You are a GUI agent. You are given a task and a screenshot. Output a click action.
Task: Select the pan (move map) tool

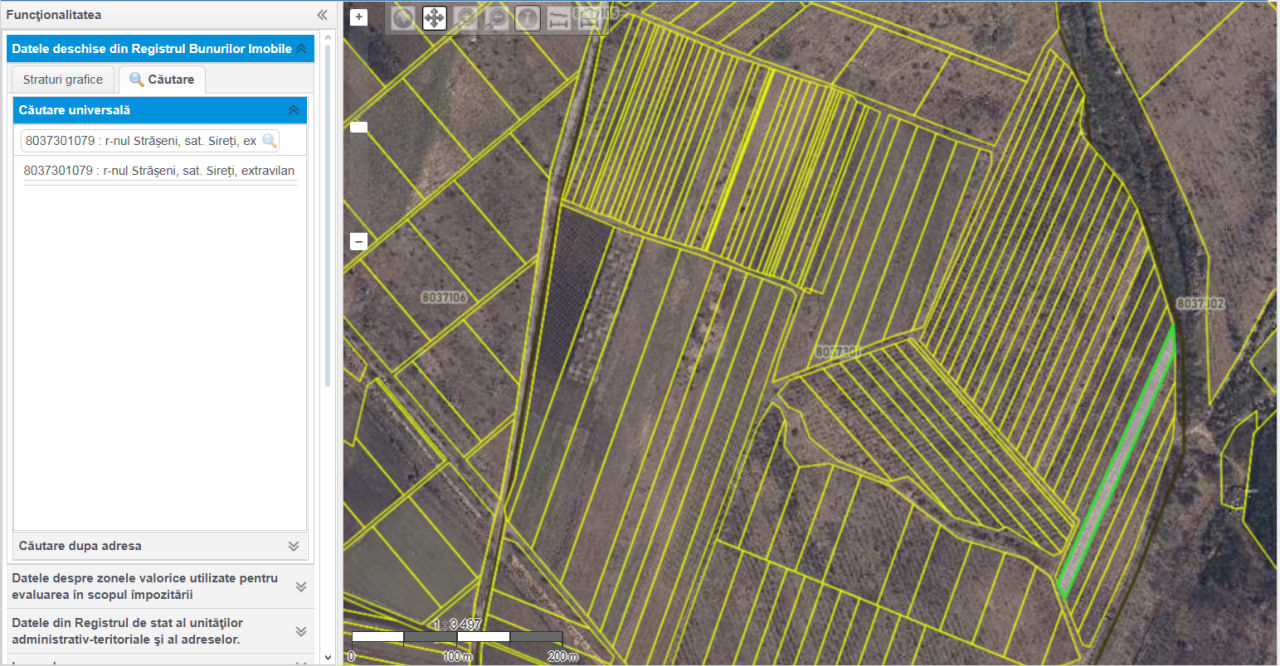(434, 18)
